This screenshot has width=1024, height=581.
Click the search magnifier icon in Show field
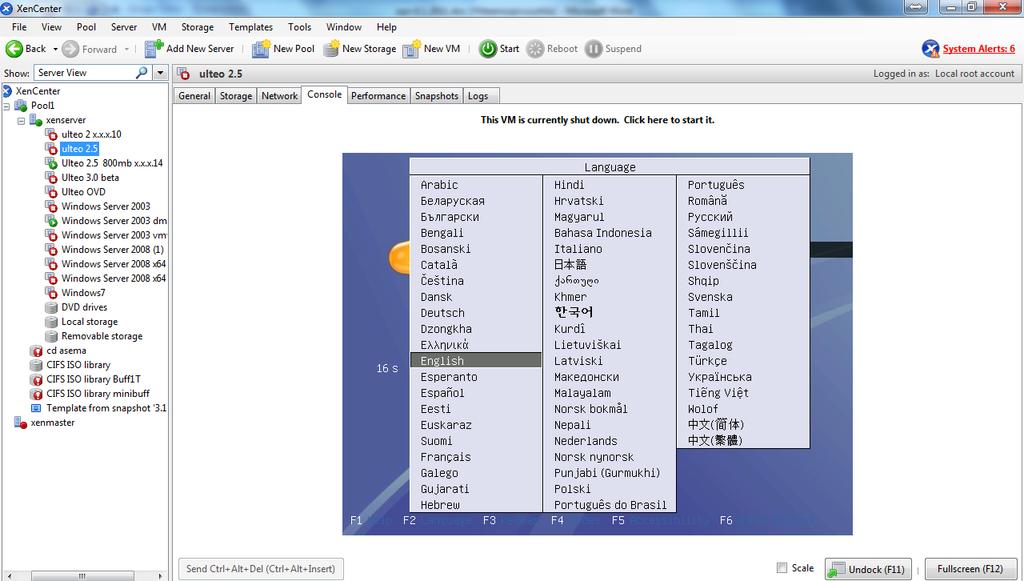[x=142, y=72]
